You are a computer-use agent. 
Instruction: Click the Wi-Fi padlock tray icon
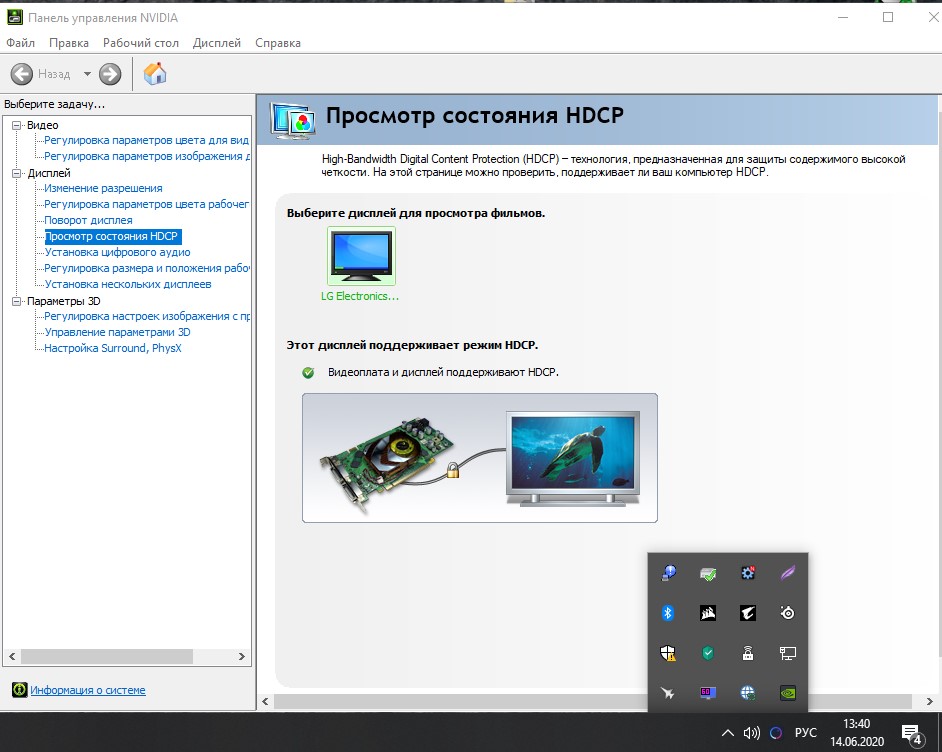(x=747, y=653)
